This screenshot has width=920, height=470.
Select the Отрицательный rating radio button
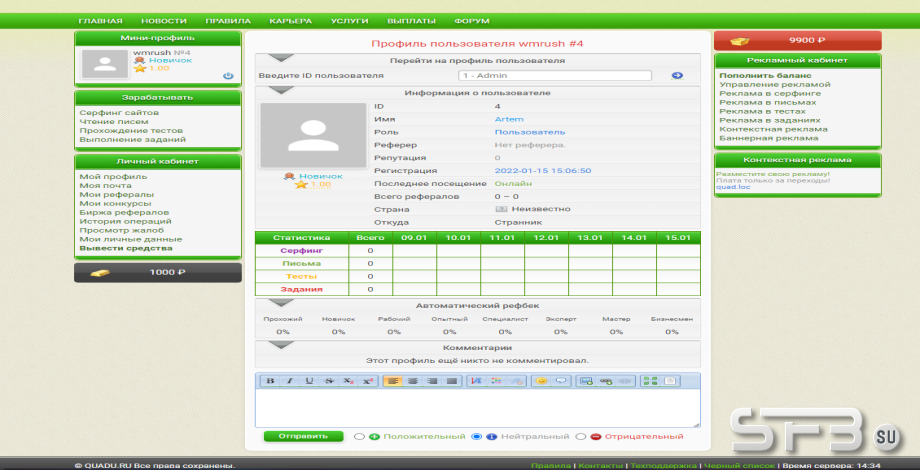(579, 437)
